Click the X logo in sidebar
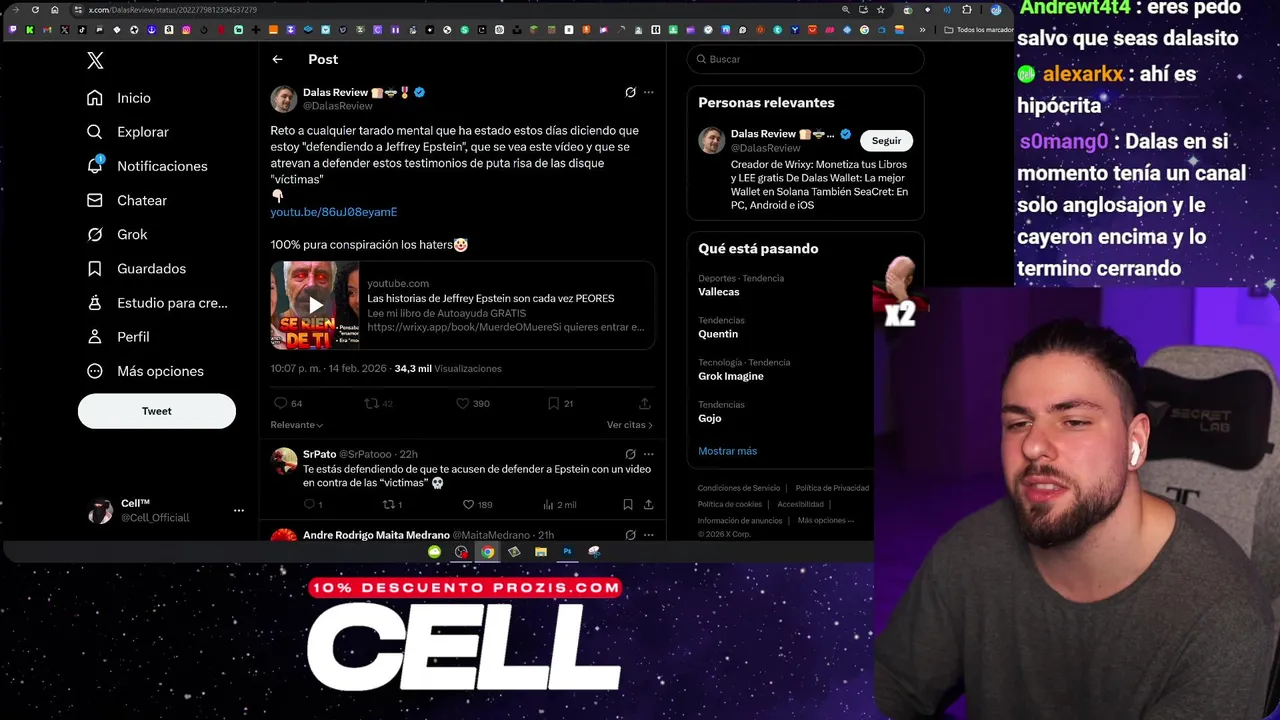1280x720 pixels. click(x=95, y=61)
